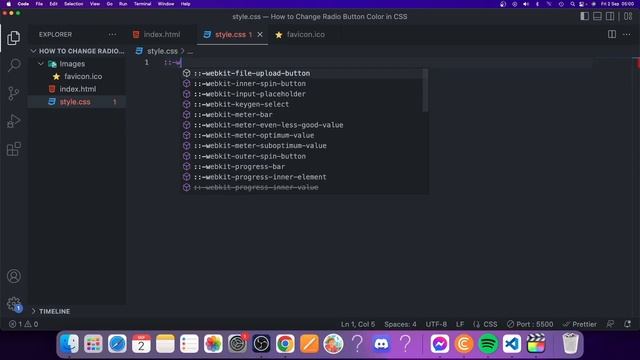
Task: Choose ::-webkit-meter-even-less-good-value suggestion
Action: pos(302,125)
